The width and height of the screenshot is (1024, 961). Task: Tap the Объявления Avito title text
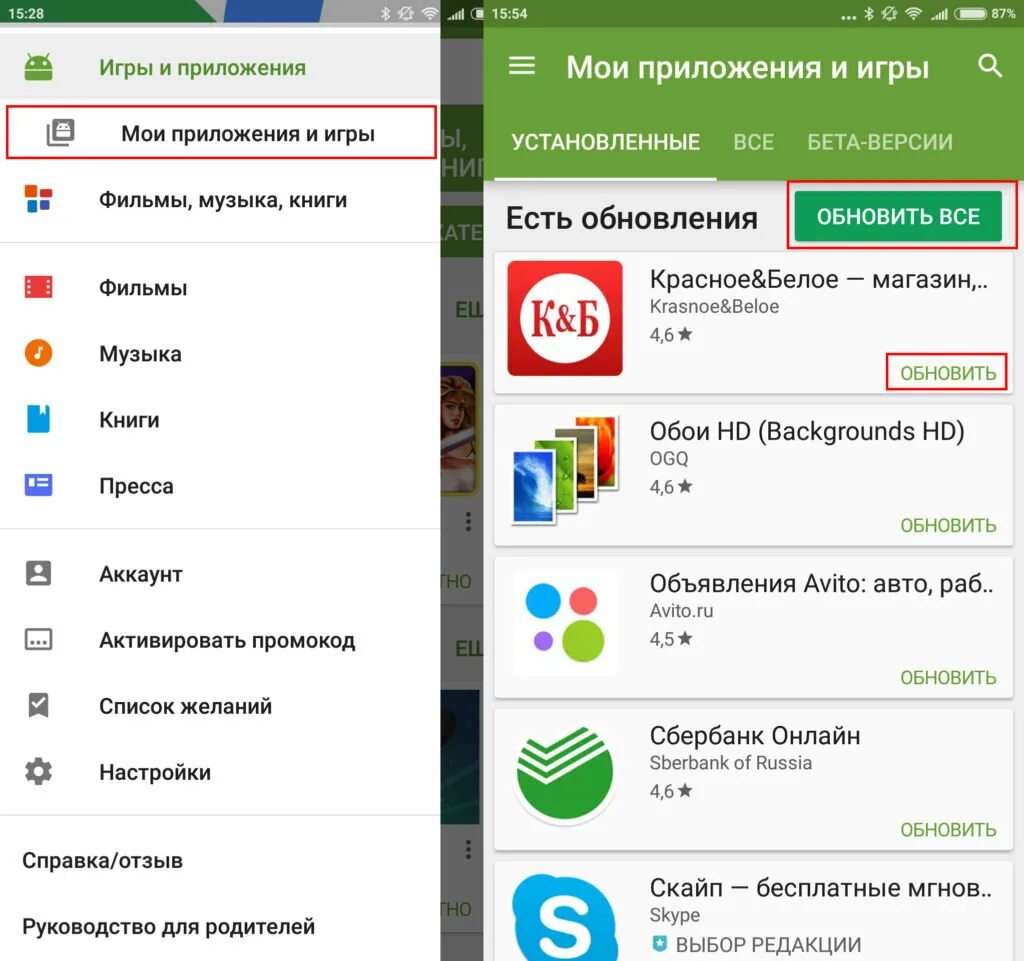(x=821, y=583)
